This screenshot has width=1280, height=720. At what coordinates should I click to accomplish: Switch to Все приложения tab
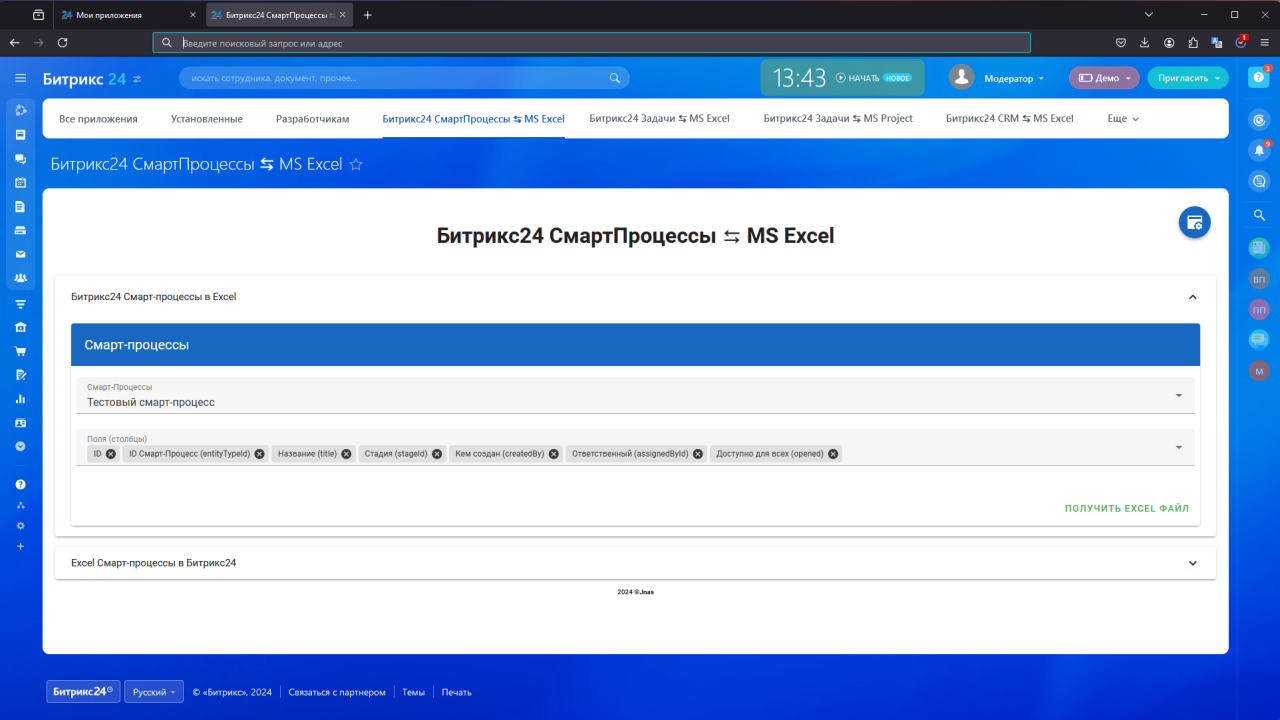pos(98,119)
